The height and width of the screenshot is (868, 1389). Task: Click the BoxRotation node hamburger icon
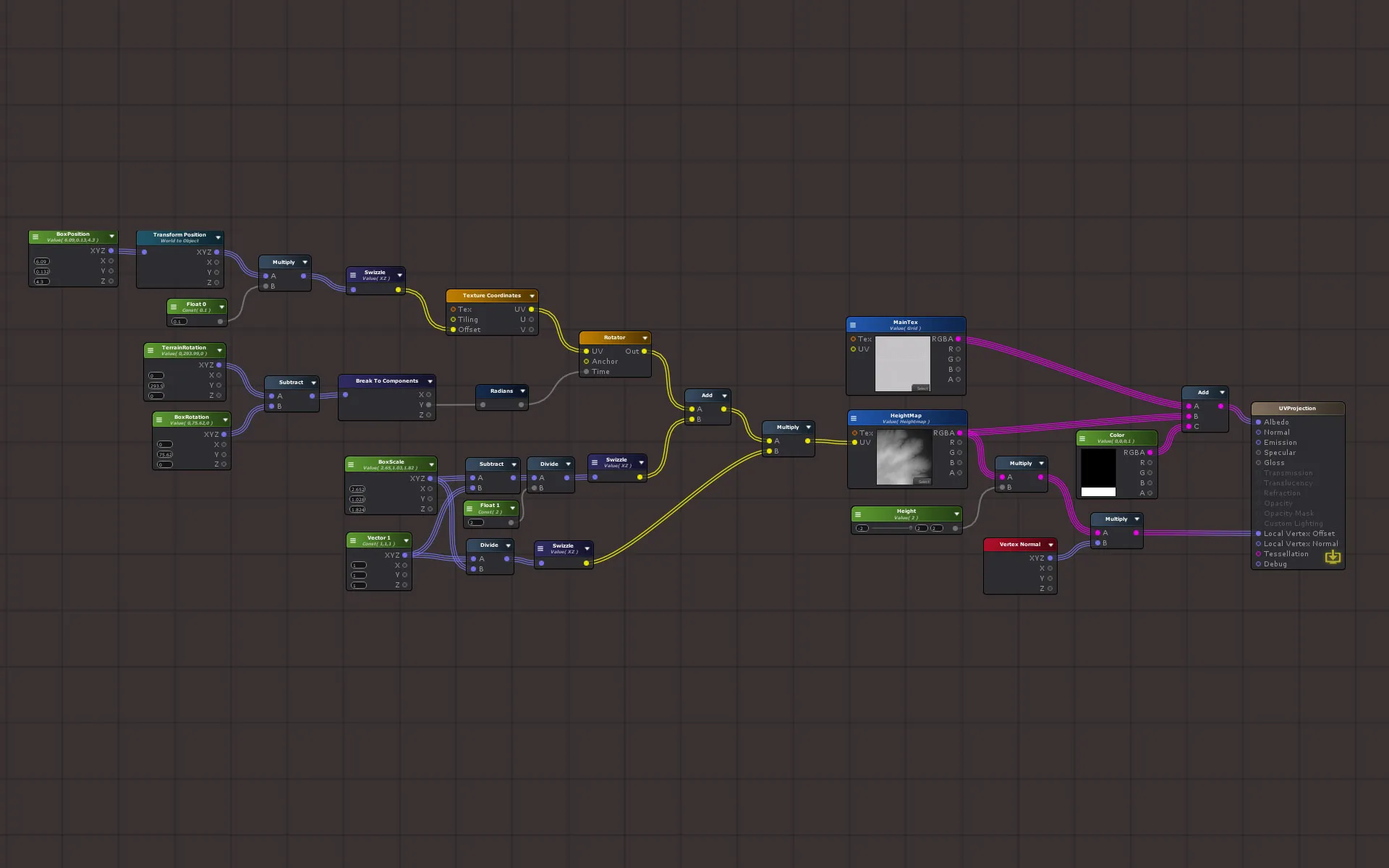point(159,420)
